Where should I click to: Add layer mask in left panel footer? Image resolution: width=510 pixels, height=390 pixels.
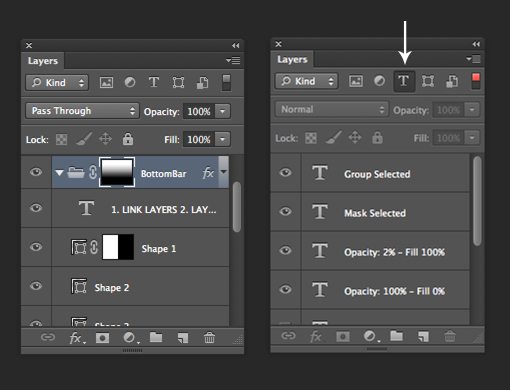102,338
